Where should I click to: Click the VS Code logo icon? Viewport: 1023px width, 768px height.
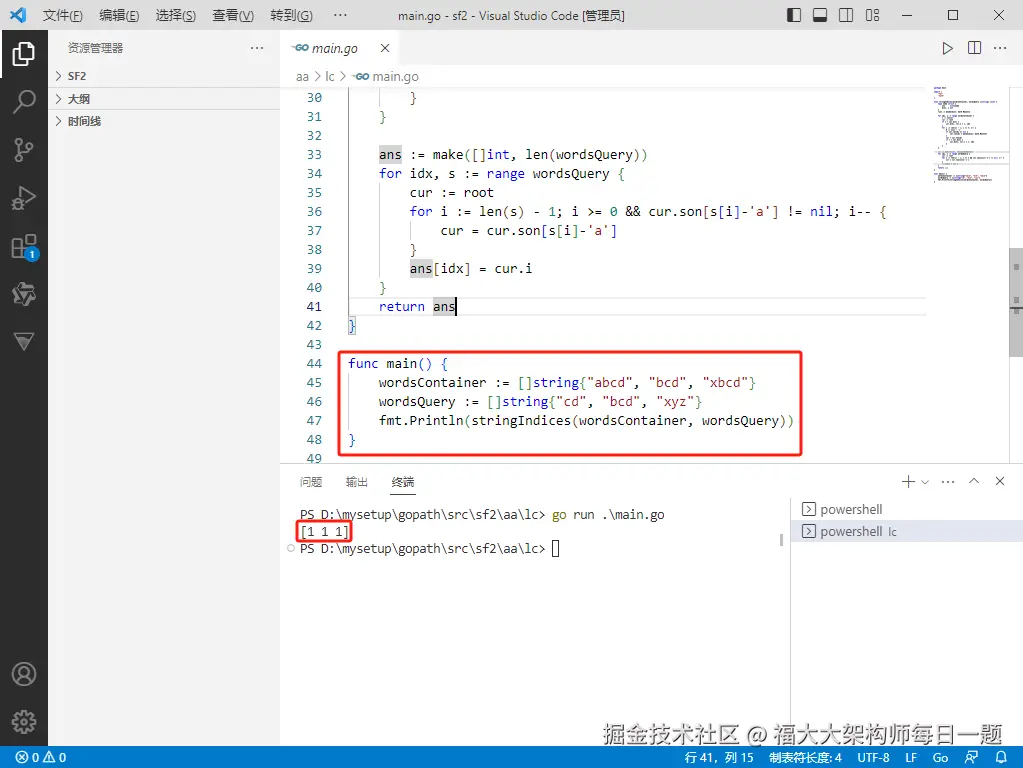point(18,15)
